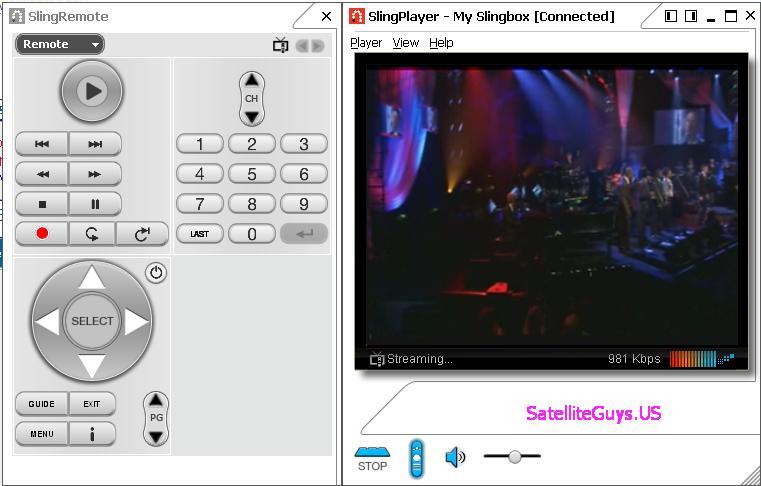The height and width of the screenshot is (486, 761).
Task: Start recording with the red record button
Action: (42, 234)
